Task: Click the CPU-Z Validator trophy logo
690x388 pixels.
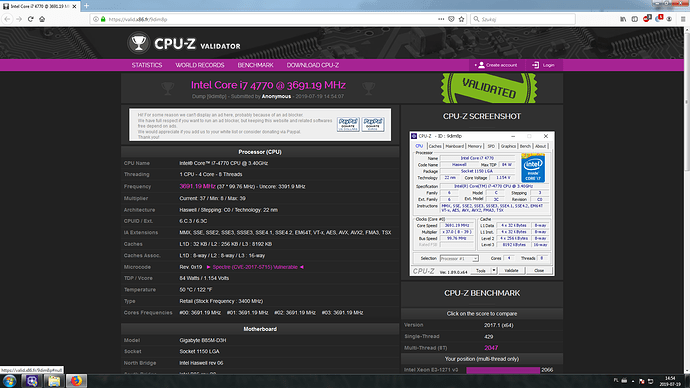Action: pos(139,43)
